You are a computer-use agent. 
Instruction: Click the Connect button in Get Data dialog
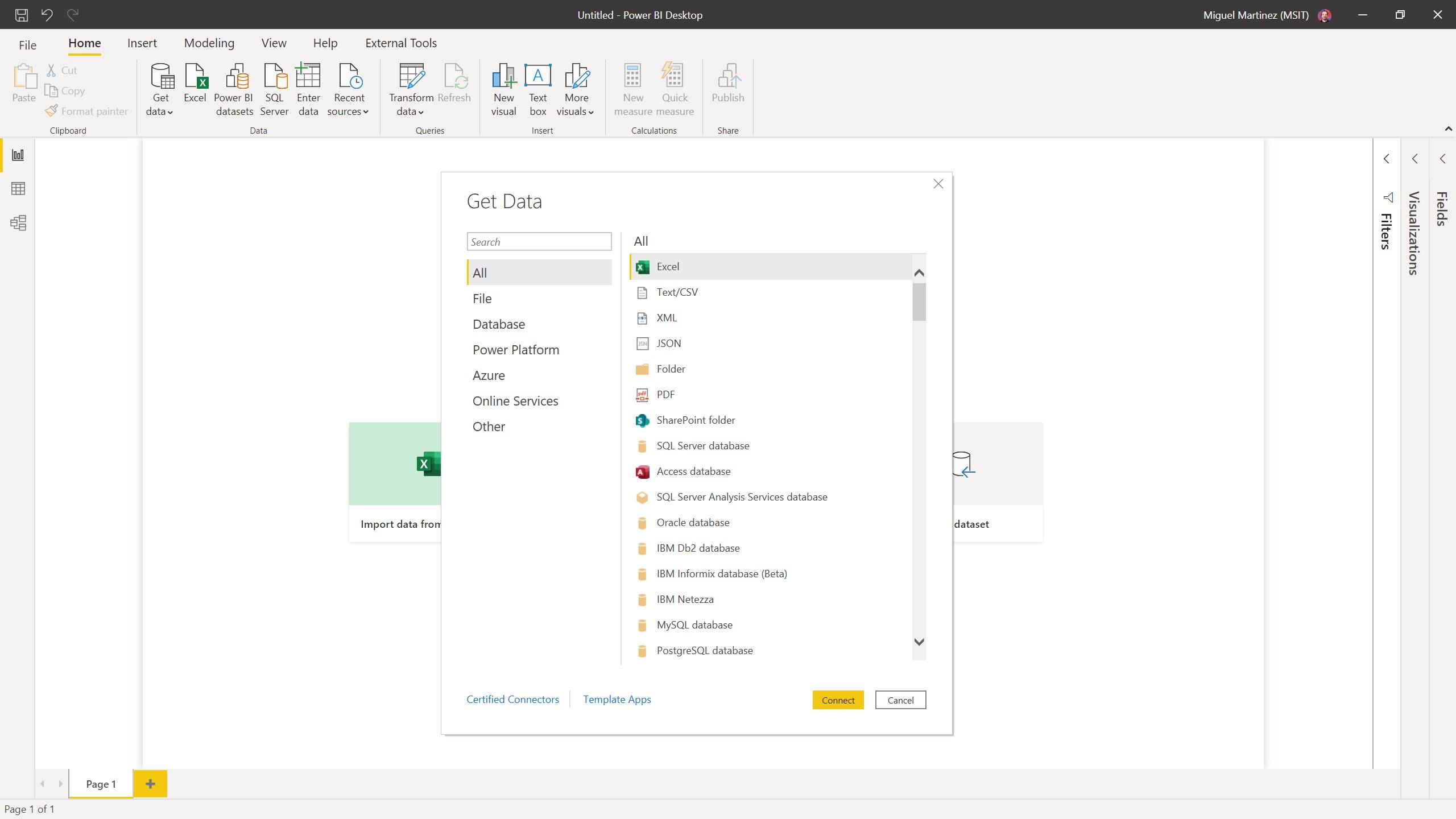(x=837, y=700)
